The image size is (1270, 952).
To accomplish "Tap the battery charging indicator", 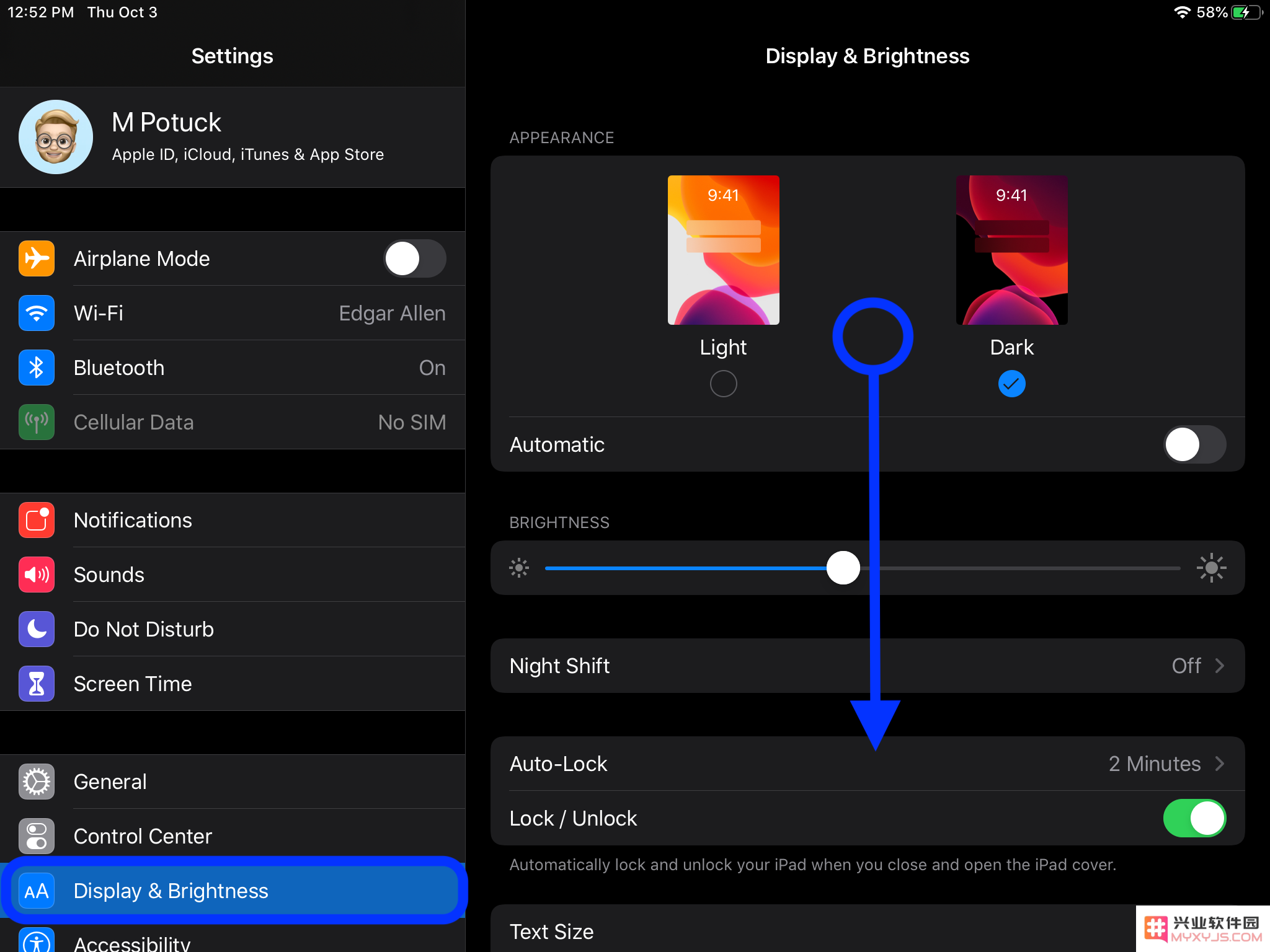I will coord(1246,12).
